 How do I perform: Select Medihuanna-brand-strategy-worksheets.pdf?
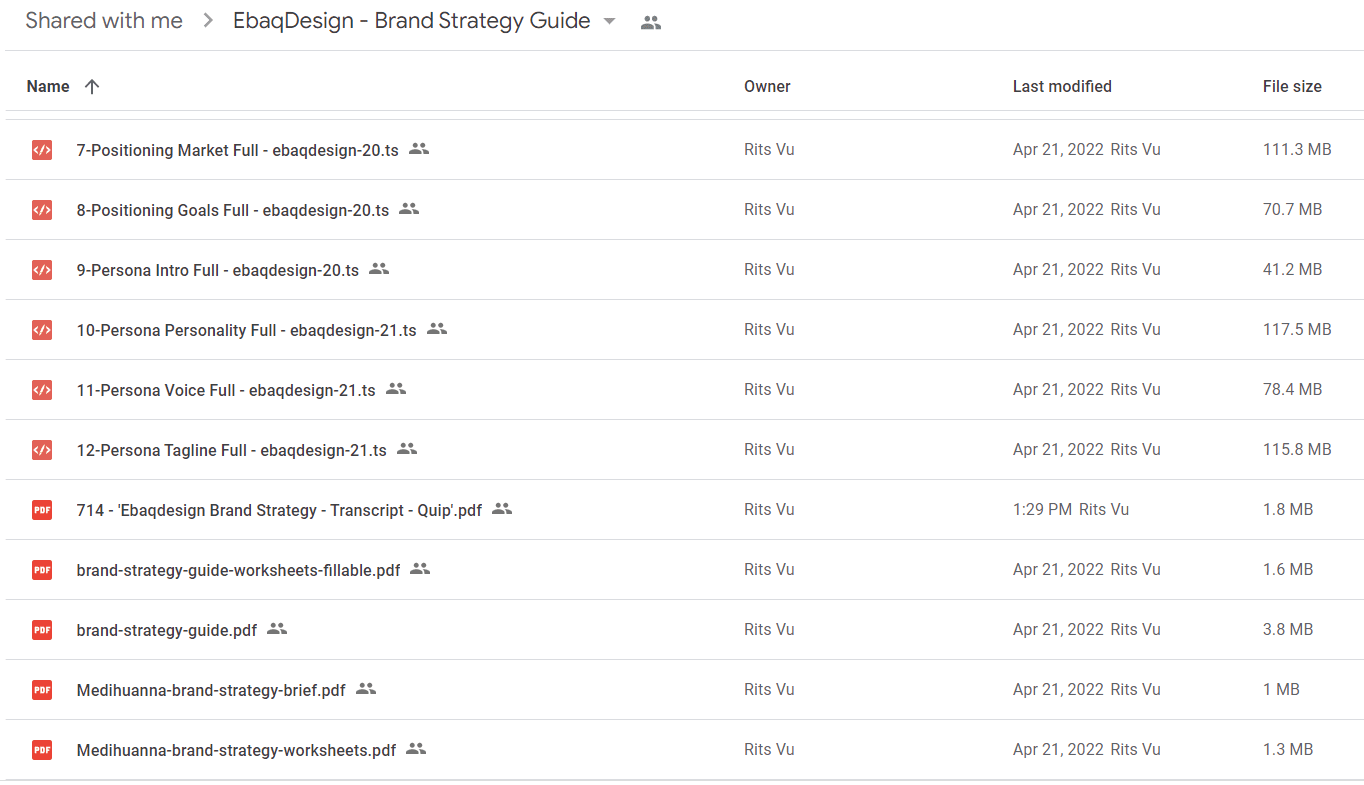236,750
